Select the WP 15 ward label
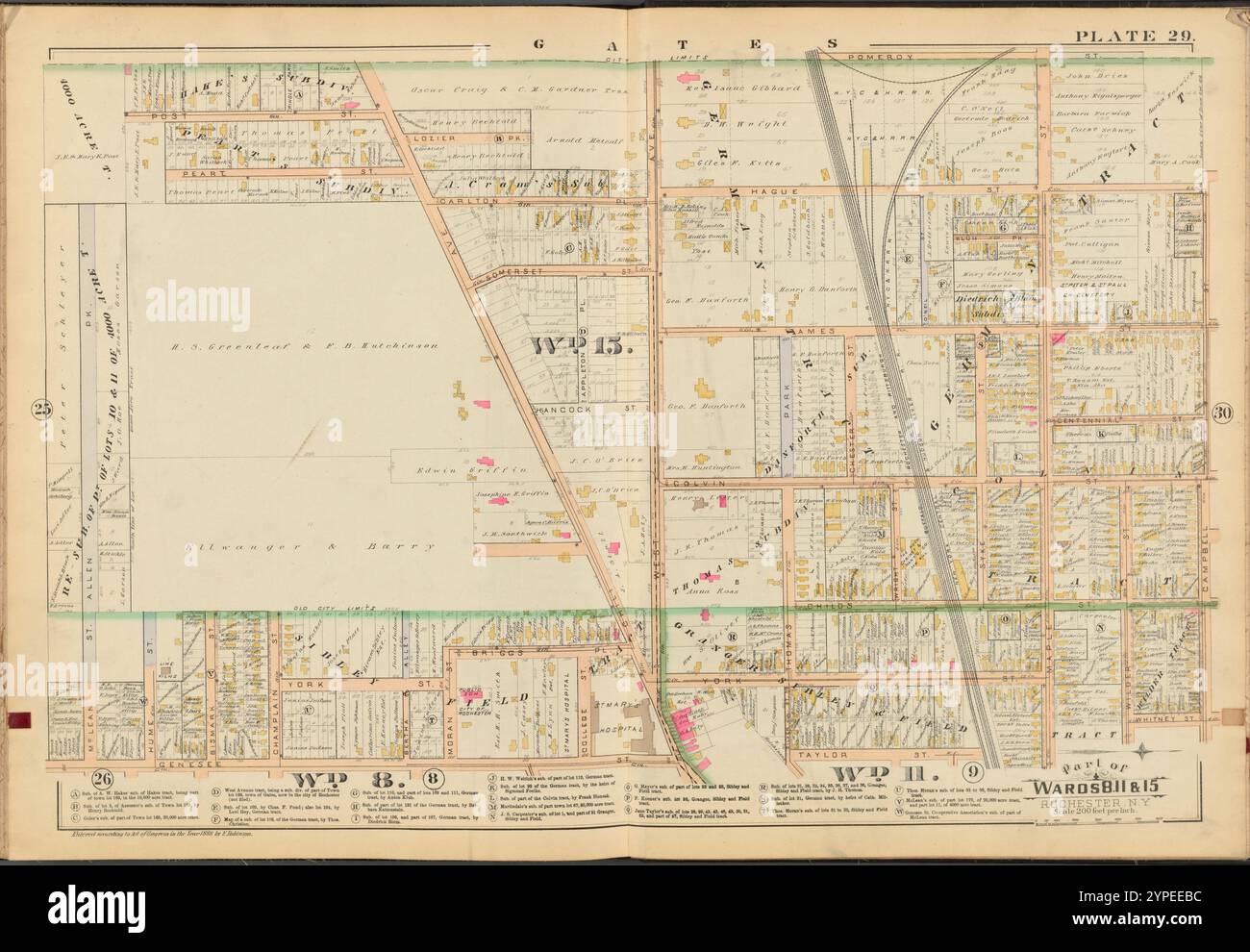Screen dimensions: 1250x952 (577, 345)
